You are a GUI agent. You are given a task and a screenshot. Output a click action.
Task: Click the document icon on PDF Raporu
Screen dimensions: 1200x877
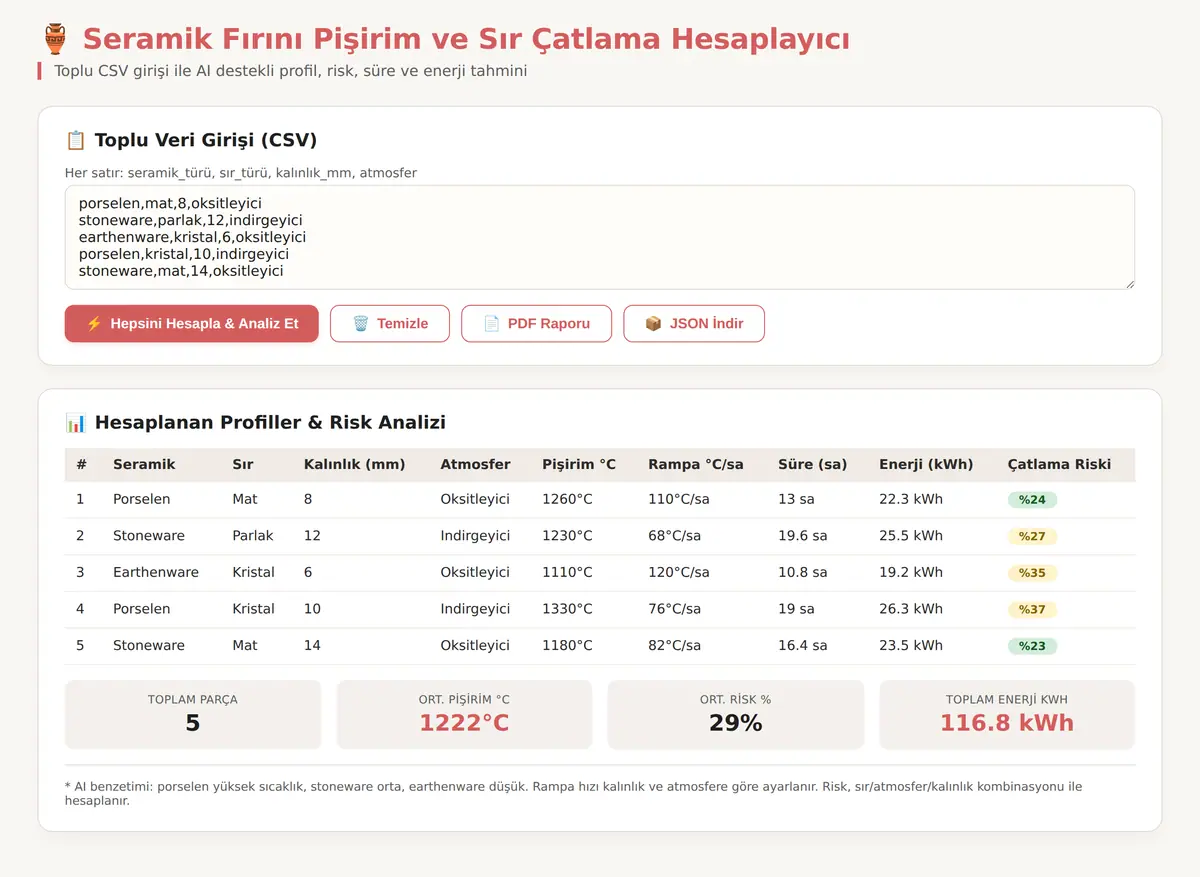point(492,324)
